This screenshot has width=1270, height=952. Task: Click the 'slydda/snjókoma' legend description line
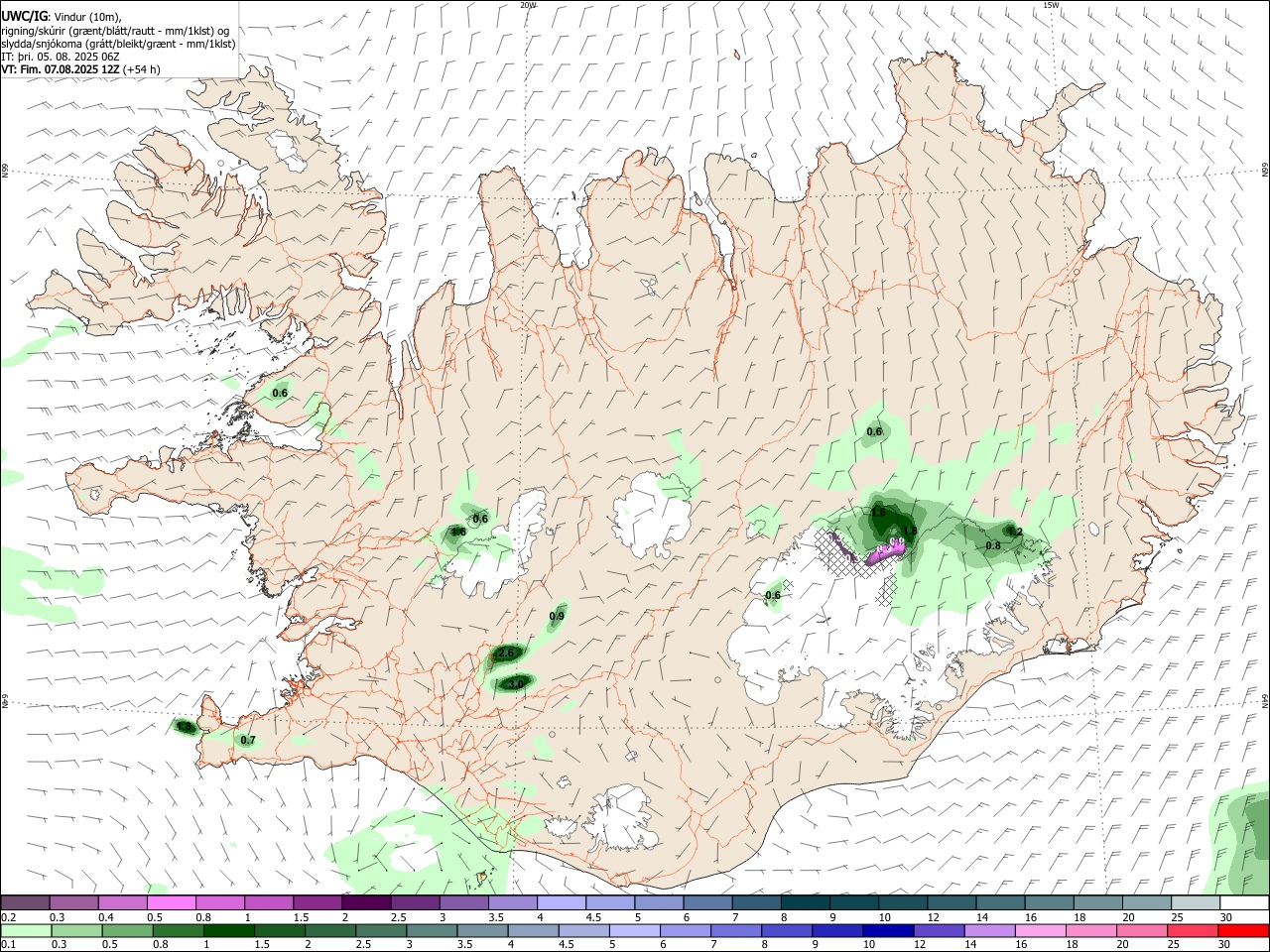(118, 44)
